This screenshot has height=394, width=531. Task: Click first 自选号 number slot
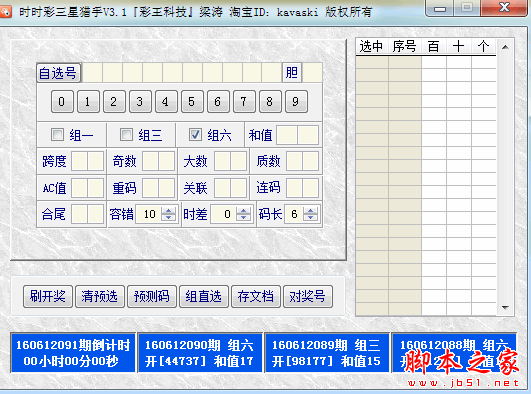[x=92, y=72]
